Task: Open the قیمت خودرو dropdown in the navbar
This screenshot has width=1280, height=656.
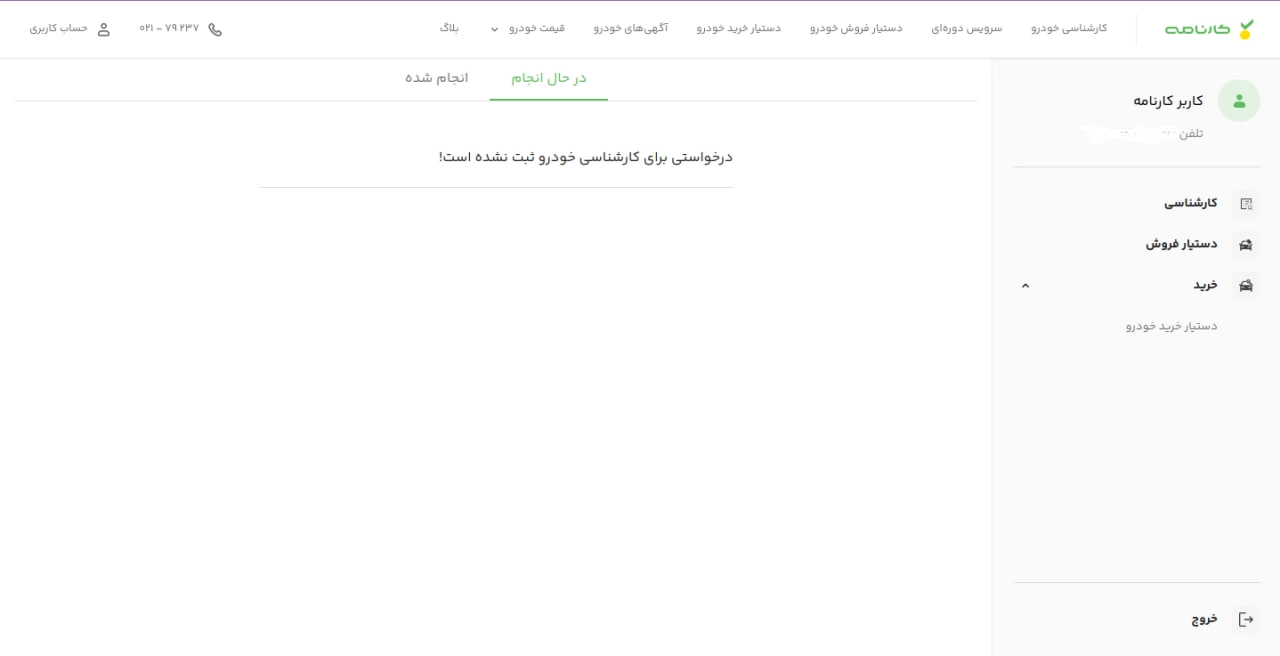Action: tap(528, 29)
